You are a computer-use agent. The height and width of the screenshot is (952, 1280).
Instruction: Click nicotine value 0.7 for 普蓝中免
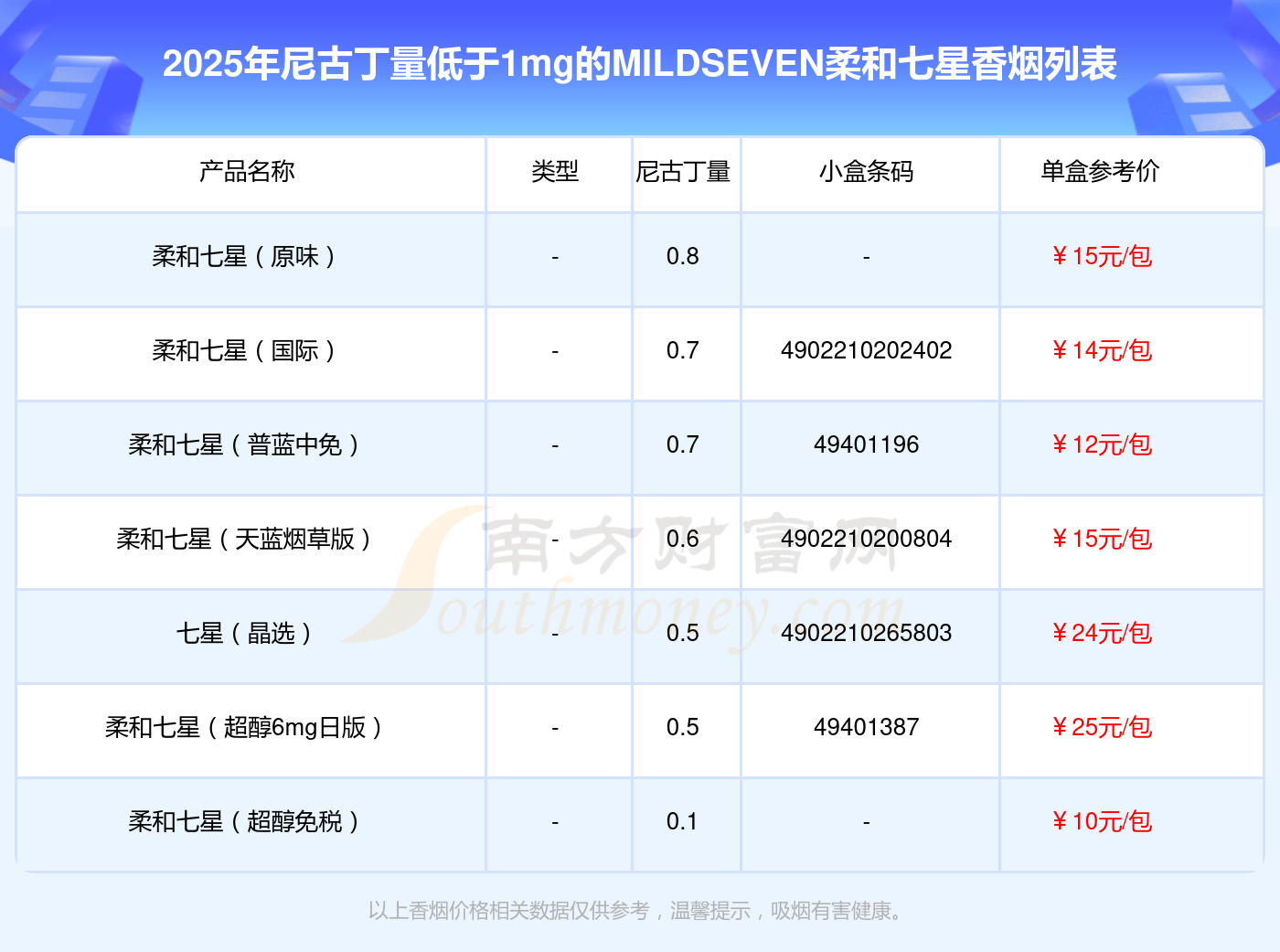(x=683, y=444)
